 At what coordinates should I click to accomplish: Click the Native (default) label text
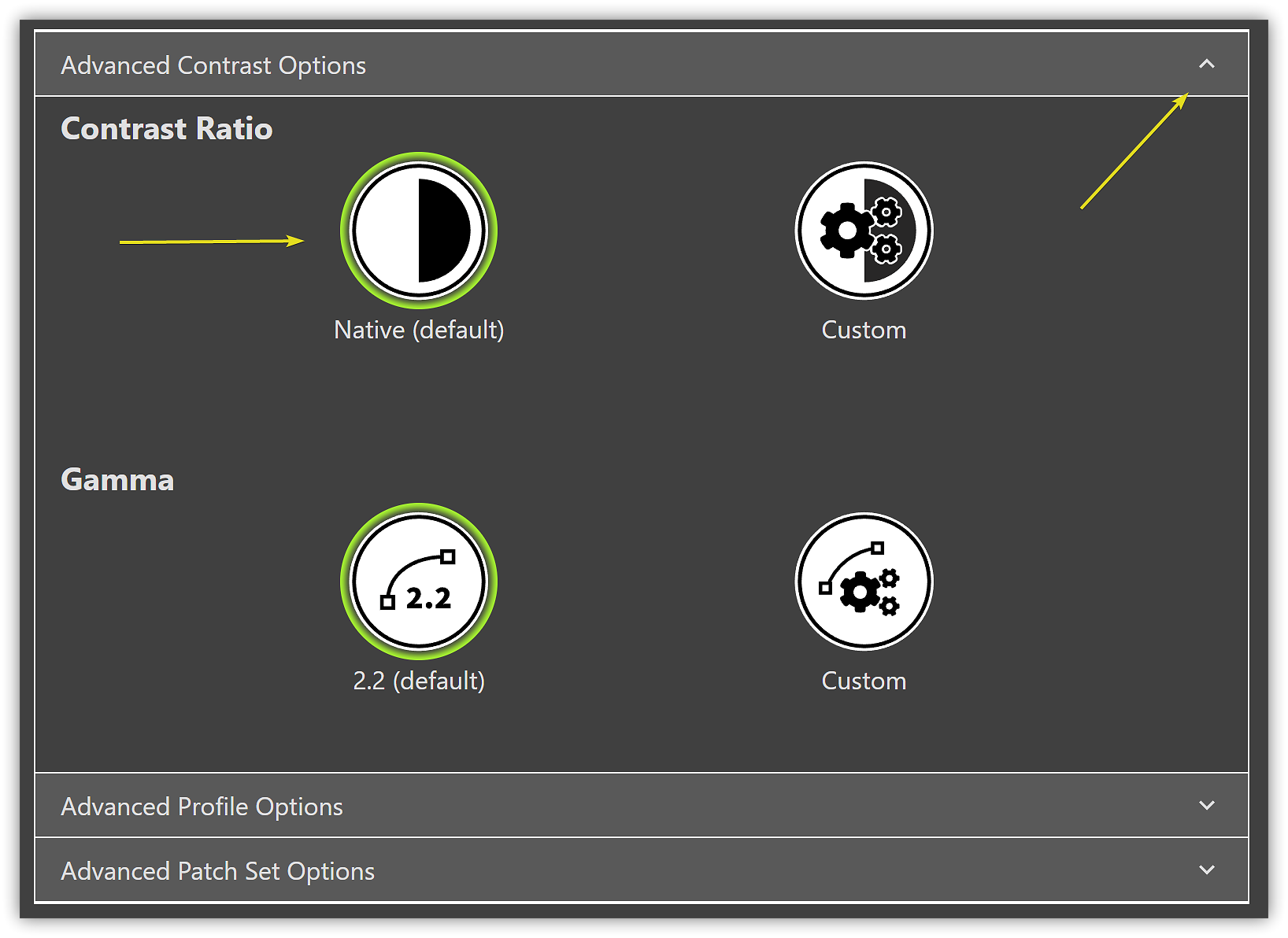tap(419, 330)
